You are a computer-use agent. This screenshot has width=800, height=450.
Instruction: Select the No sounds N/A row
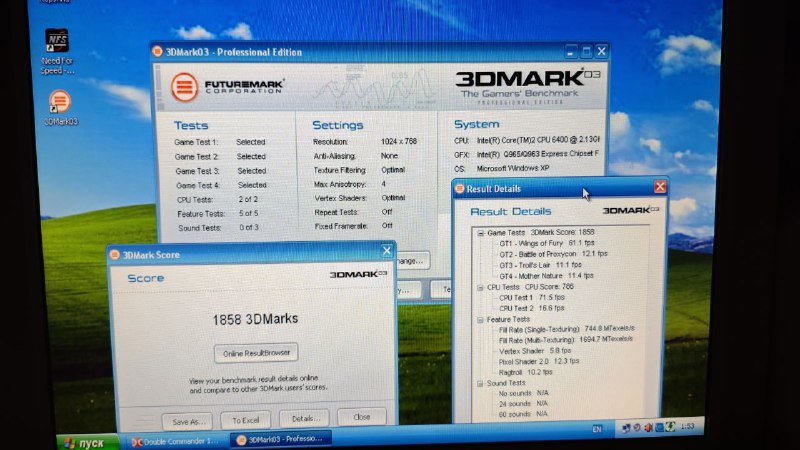[x=523, y=393]
